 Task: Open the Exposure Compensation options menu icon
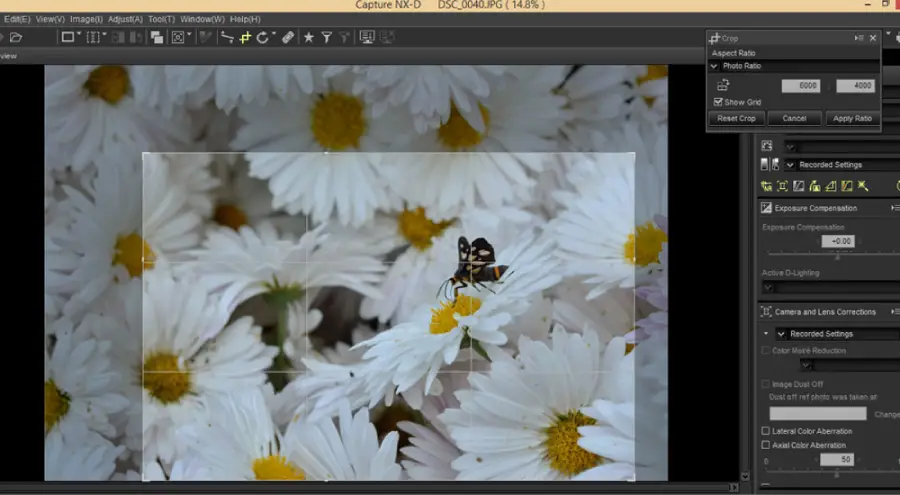point(895,208)
